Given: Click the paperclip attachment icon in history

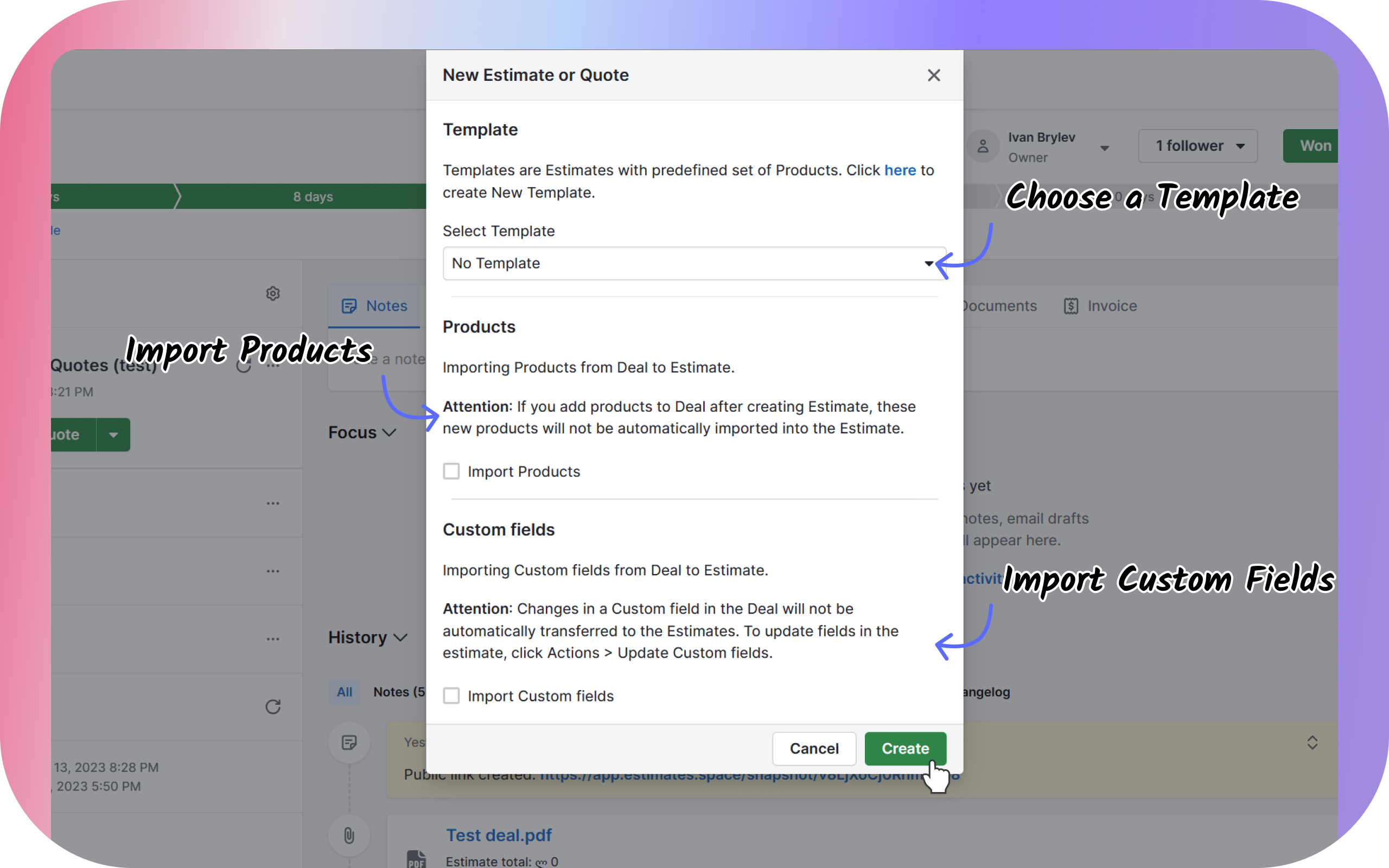Looking at the screenshot, I should tap(348, 835).
